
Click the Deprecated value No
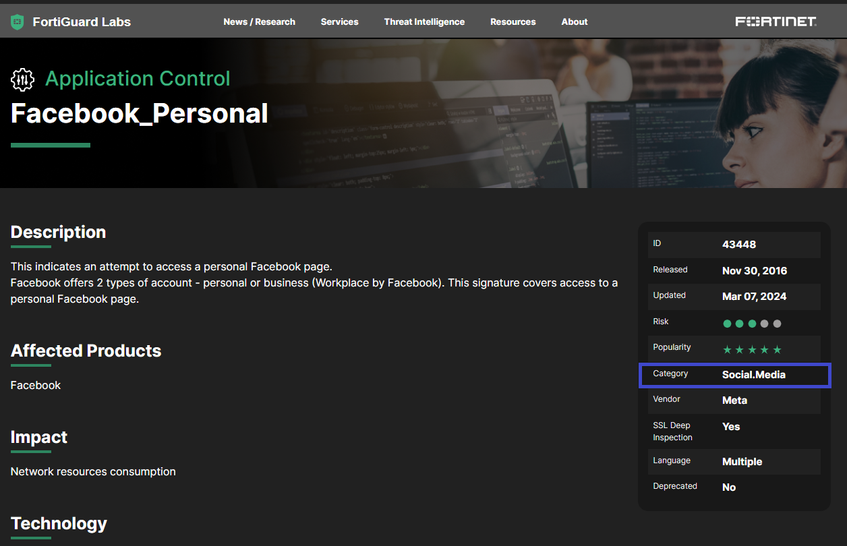pos(729,487)
